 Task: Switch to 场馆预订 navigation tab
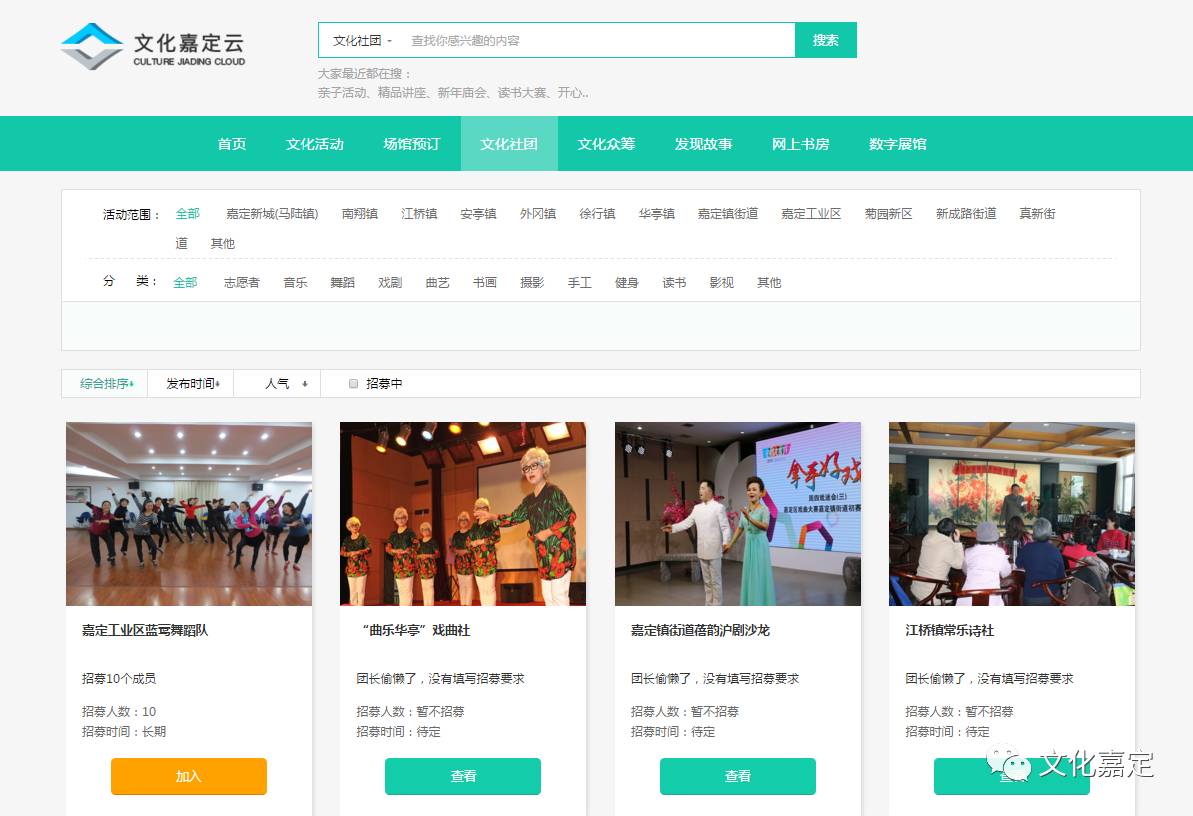(x=411, y=144)
